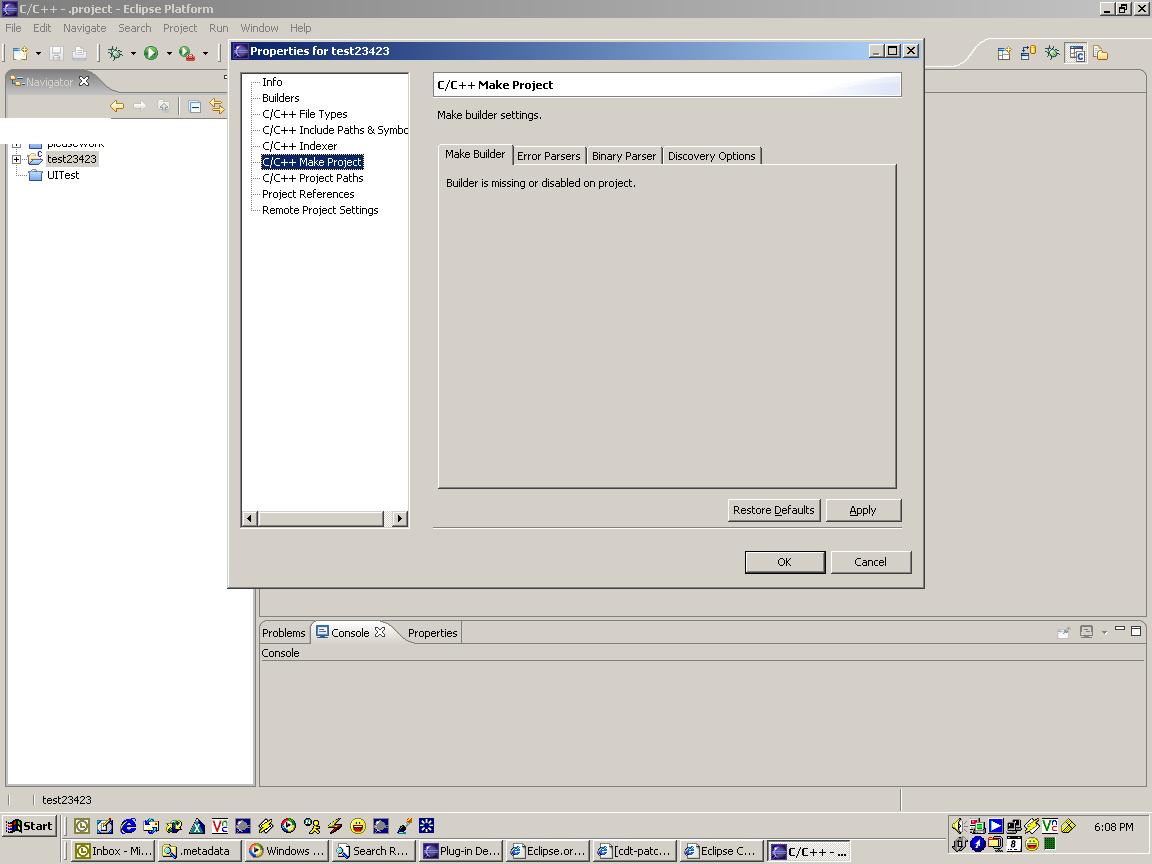Maximize the Console panel
The image size is (1152, 864).
(x=1136, y=631)
